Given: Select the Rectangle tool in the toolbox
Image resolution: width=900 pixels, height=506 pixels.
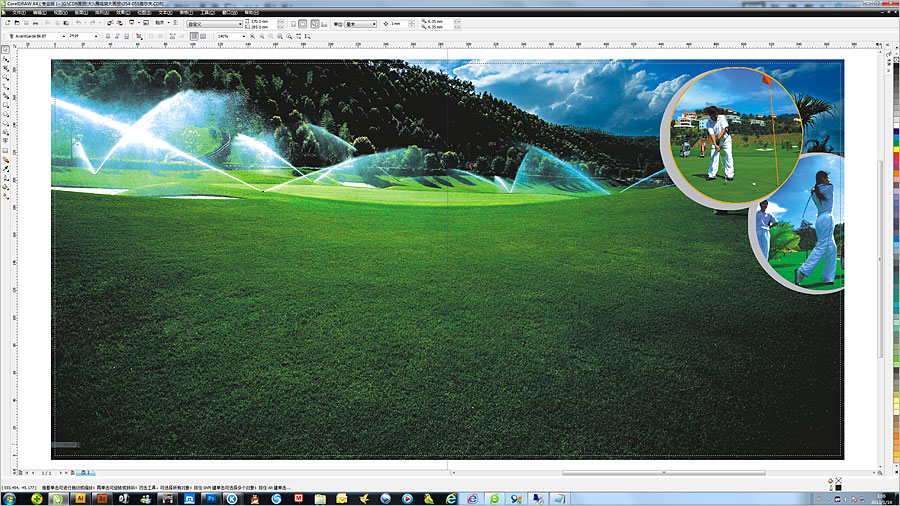Looking at the screenshot, I should pyautogui.click(x=6, y=103).
